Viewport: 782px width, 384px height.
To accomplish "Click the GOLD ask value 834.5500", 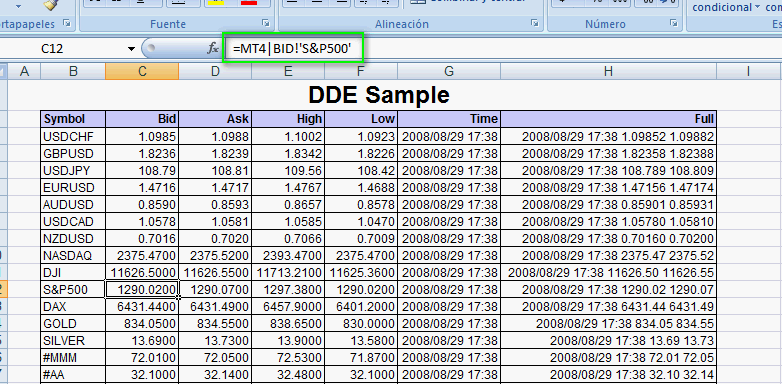I will tap(215, 324).
